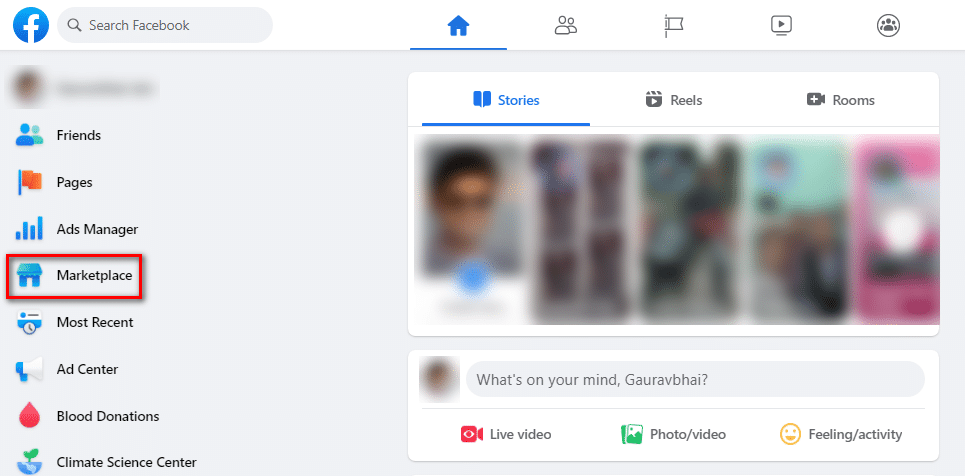Open Pages from the left menu
This screenshot has height=476, width=965.
[74, 182]
